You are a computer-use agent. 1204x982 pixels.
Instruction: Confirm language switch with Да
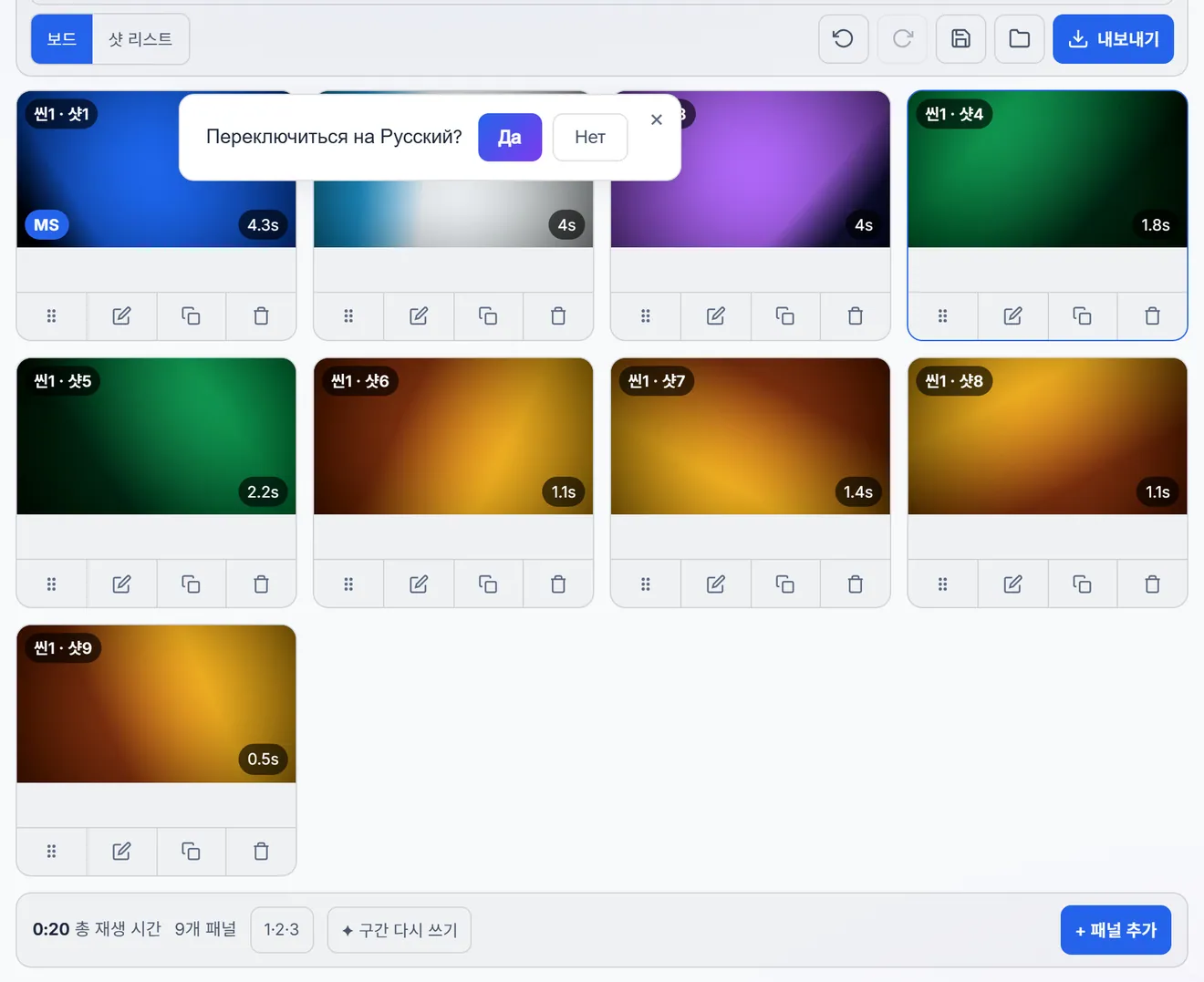click(510, 137)
